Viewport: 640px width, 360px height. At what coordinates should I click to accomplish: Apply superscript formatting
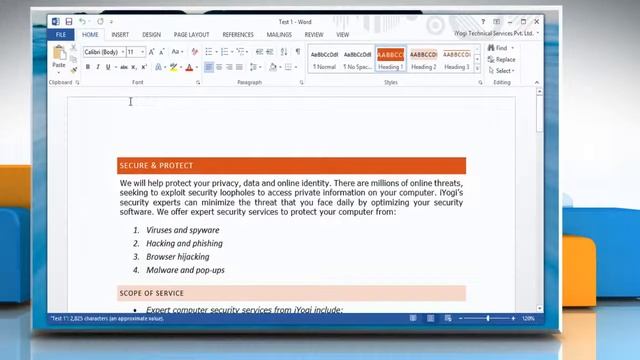click(144, 67)
